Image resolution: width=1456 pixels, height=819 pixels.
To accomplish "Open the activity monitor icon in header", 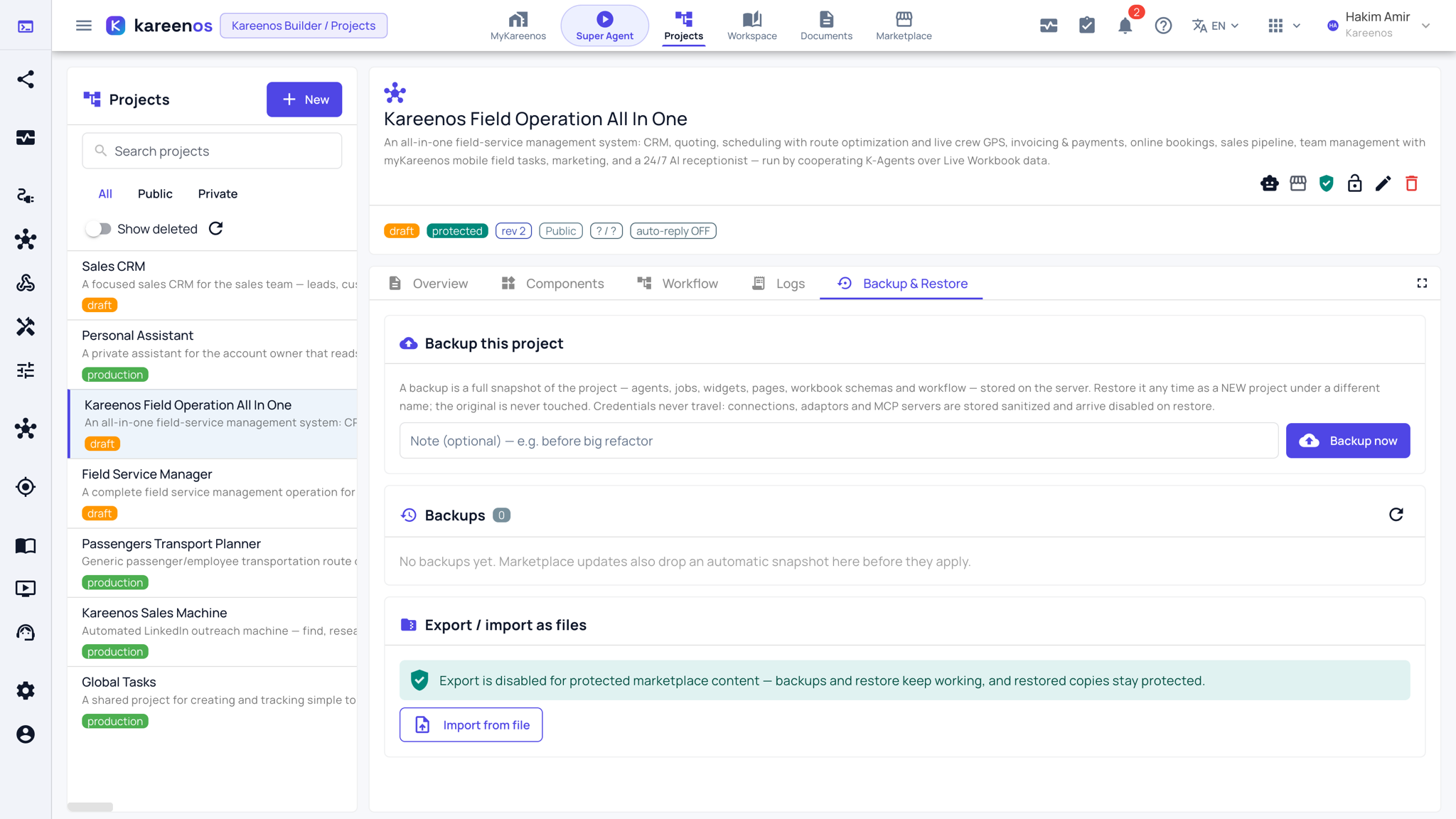I will (1049, 26).
